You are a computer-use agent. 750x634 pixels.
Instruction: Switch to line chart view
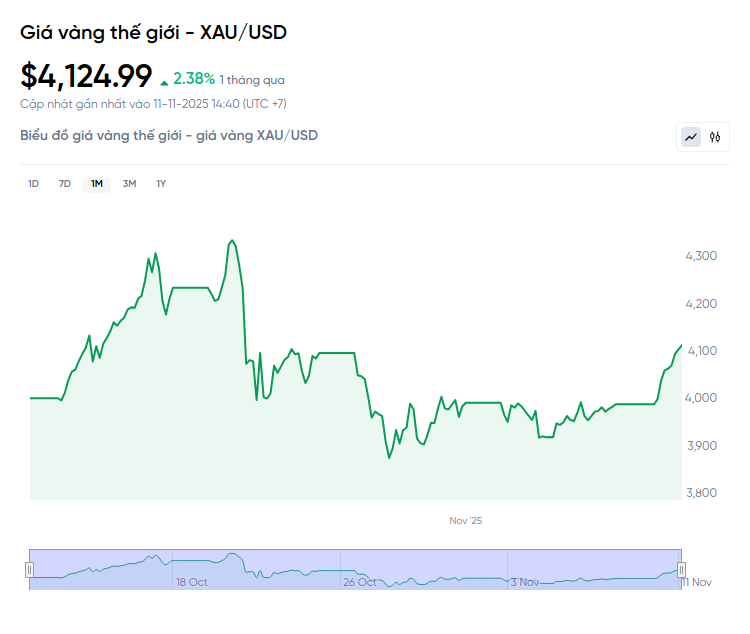(691, 137)
